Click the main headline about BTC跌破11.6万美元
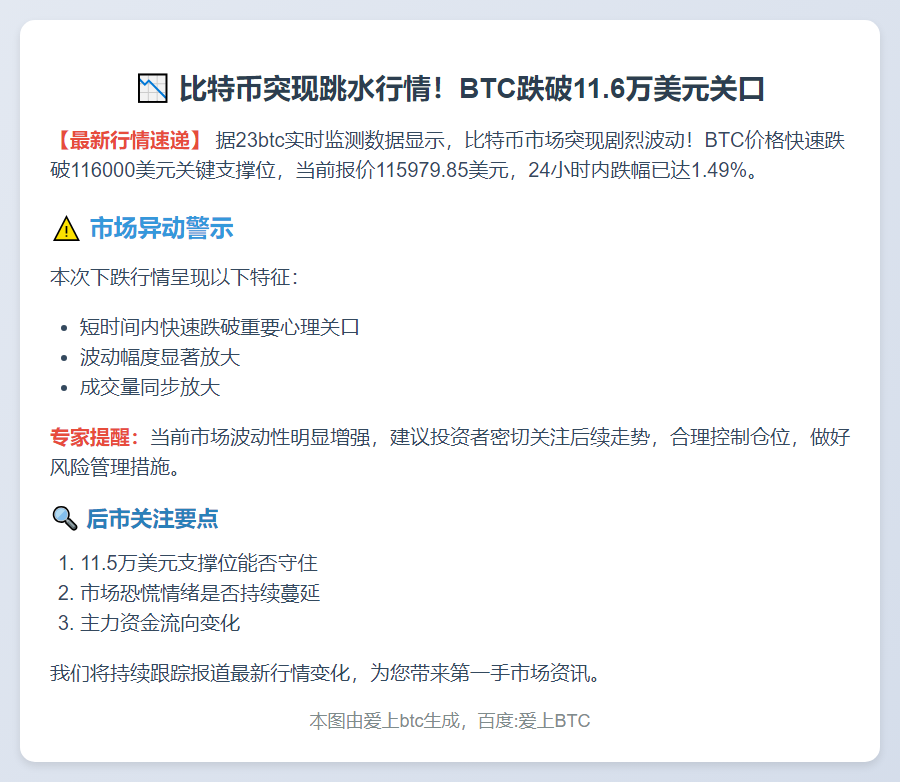Viewport: 900px width, 782px height. click(471, 89)
